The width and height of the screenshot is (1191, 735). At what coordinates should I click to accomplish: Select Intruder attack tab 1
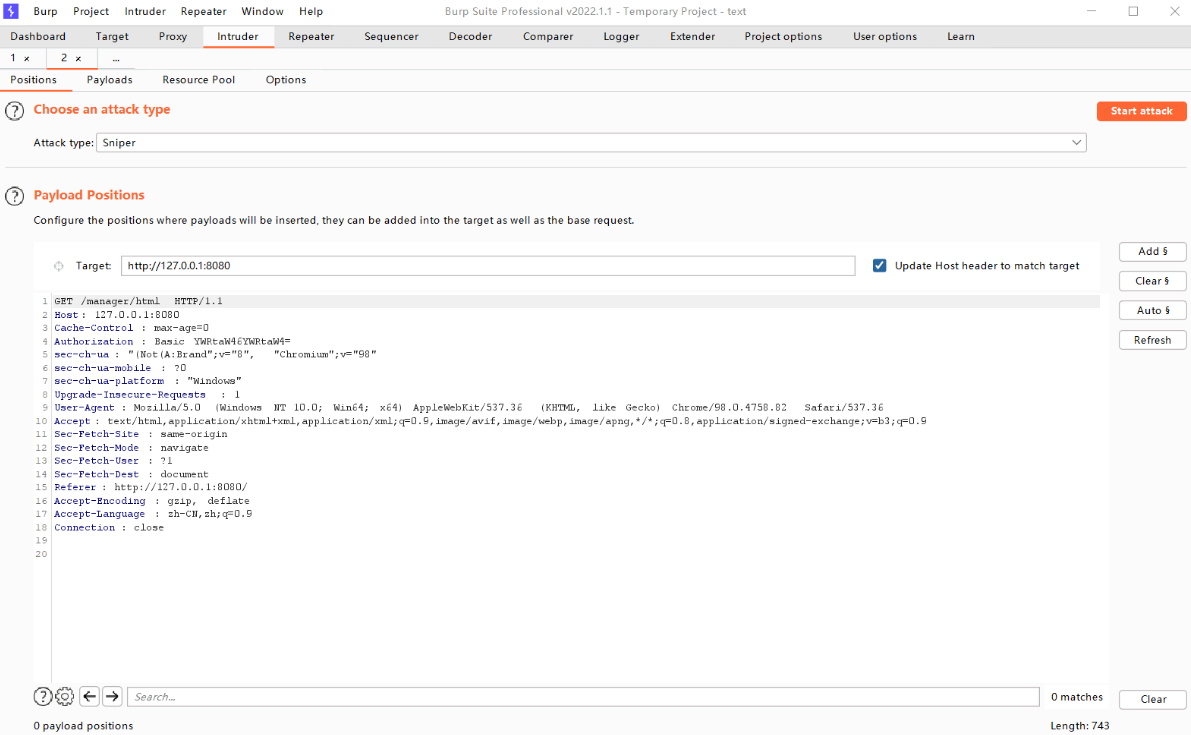tap(13, 58)
